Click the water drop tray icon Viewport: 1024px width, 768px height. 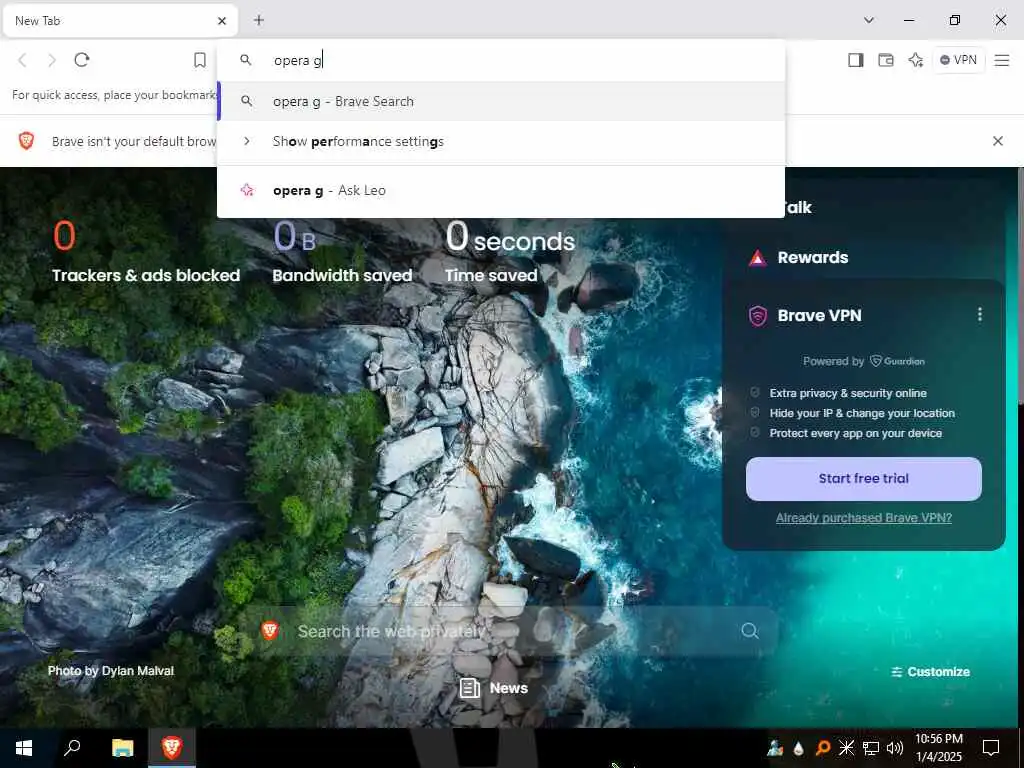tap(798, 748)
